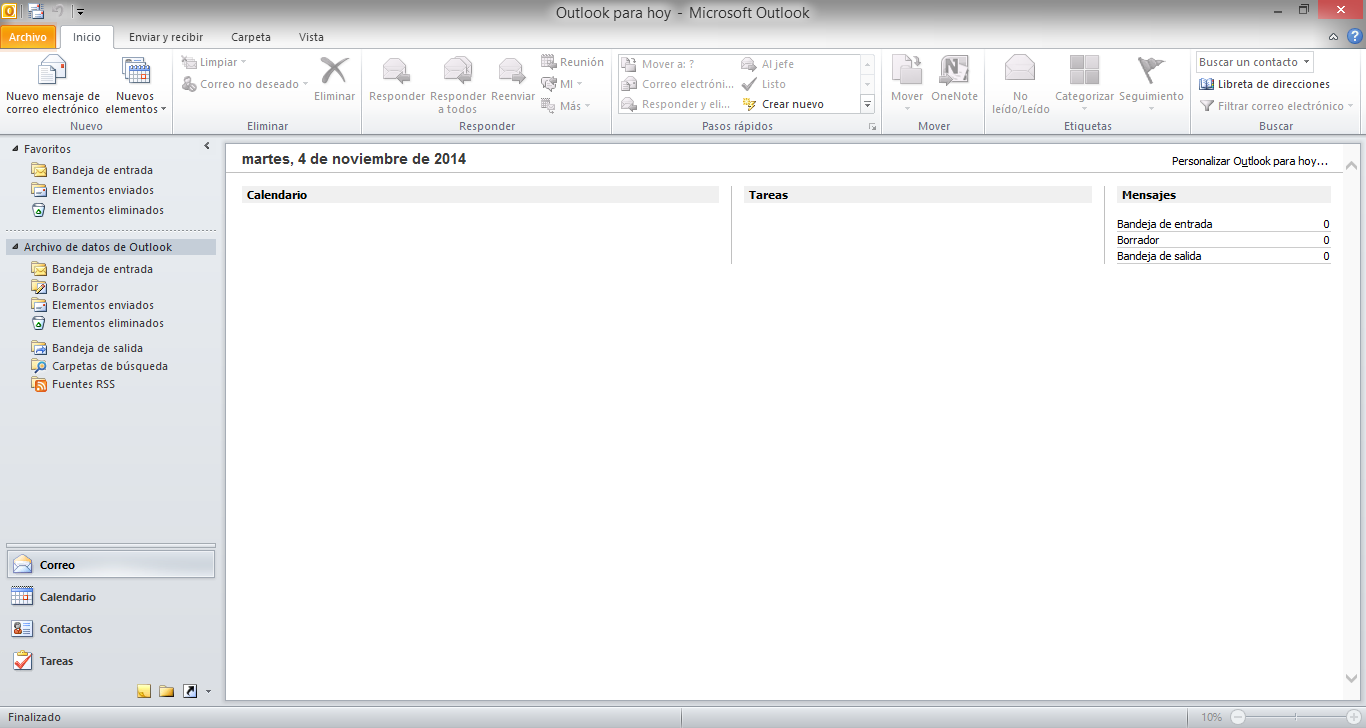Image resolution: width=1366 pixels, height=728 pixels.
Task: Switch to Carpeta tab
Action: (251, 37)
